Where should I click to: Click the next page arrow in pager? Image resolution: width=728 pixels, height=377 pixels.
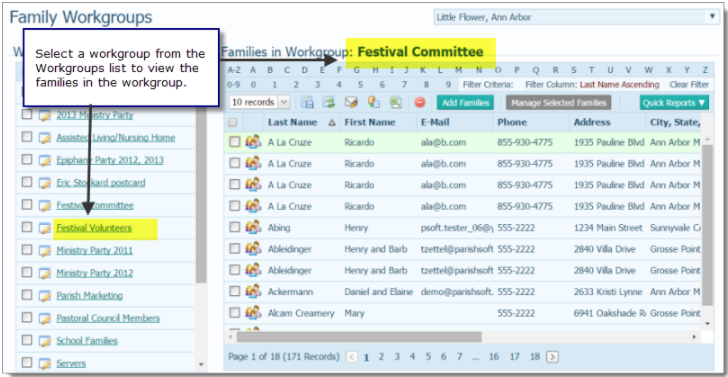(x=552, y=357)
